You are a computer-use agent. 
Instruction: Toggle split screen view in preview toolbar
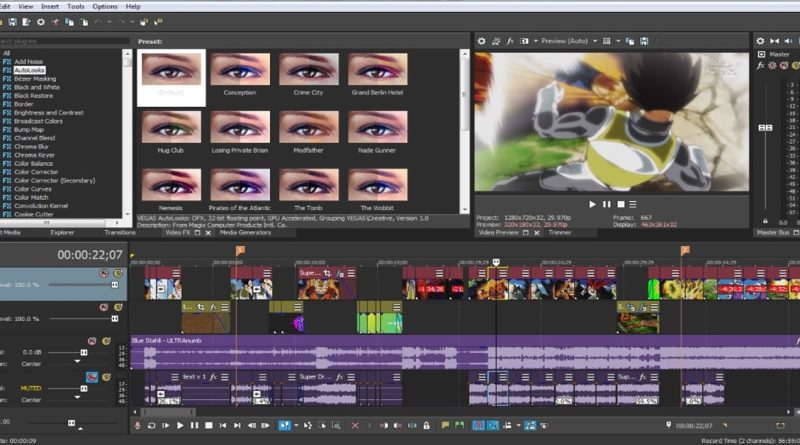point(524,41)
